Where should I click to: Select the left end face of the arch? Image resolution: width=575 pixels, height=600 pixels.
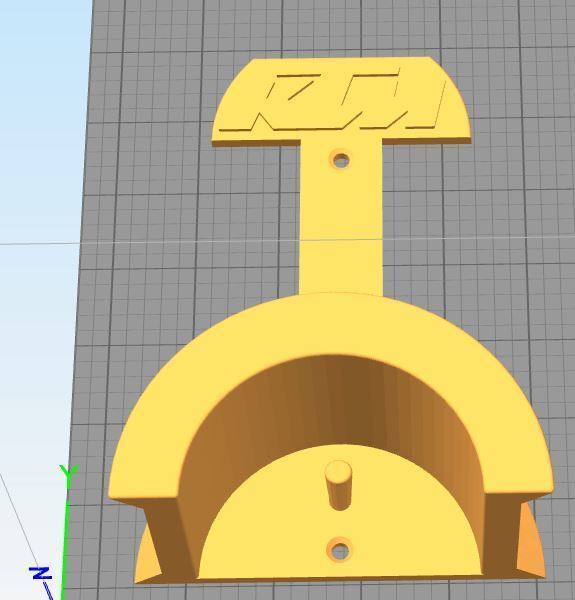(168, 536)
